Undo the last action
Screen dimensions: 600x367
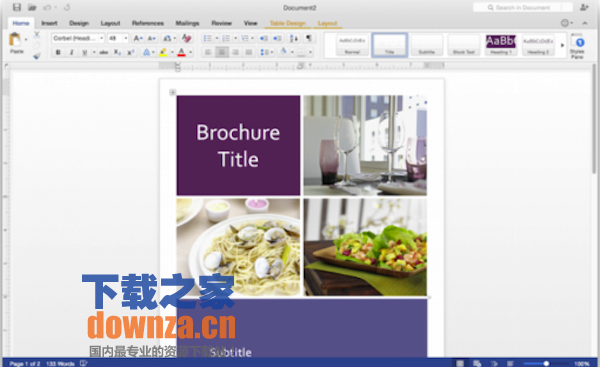(47, 7)
